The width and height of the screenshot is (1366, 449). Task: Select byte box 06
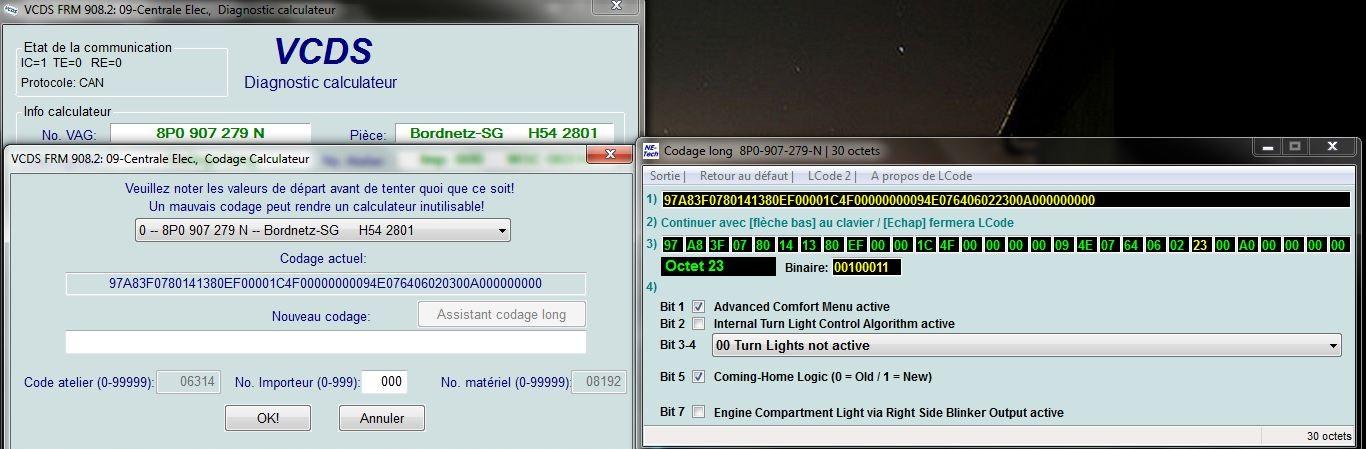point(1154,244)
